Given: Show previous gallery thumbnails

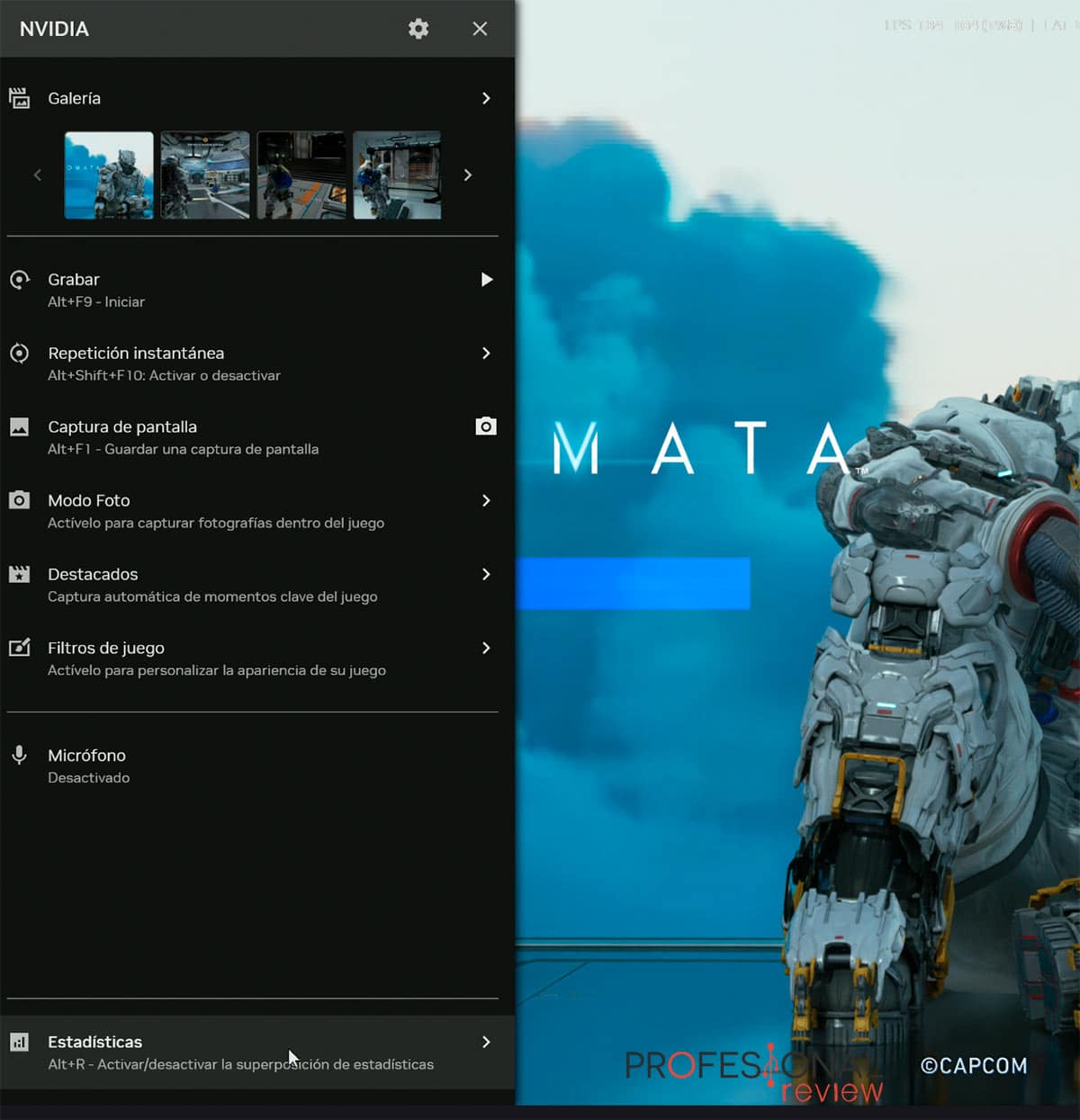Looking at the screenshot, I should click(x=38, y=175).
